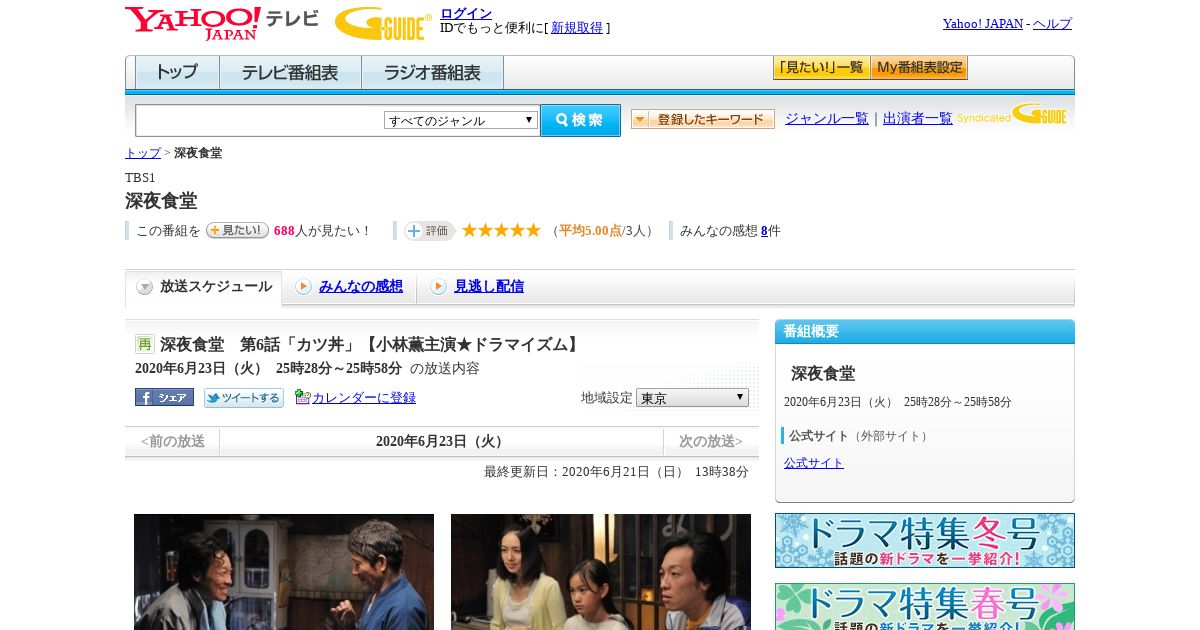Open the 8件 reviews count link
The image size is (1200, 630).
click(x=764, y=231)
